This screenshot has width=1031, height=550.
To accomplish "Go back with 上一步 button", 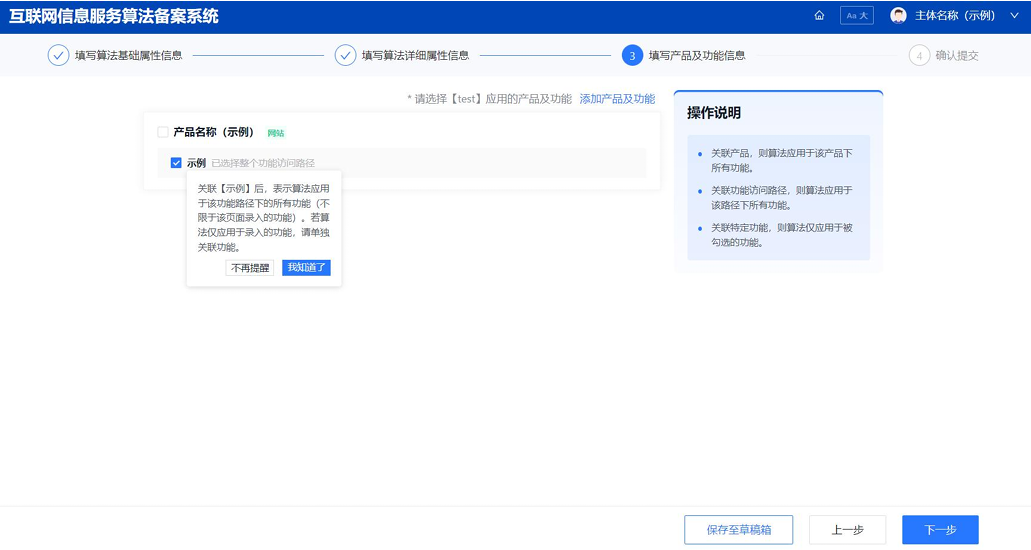I will coord(847,530).
